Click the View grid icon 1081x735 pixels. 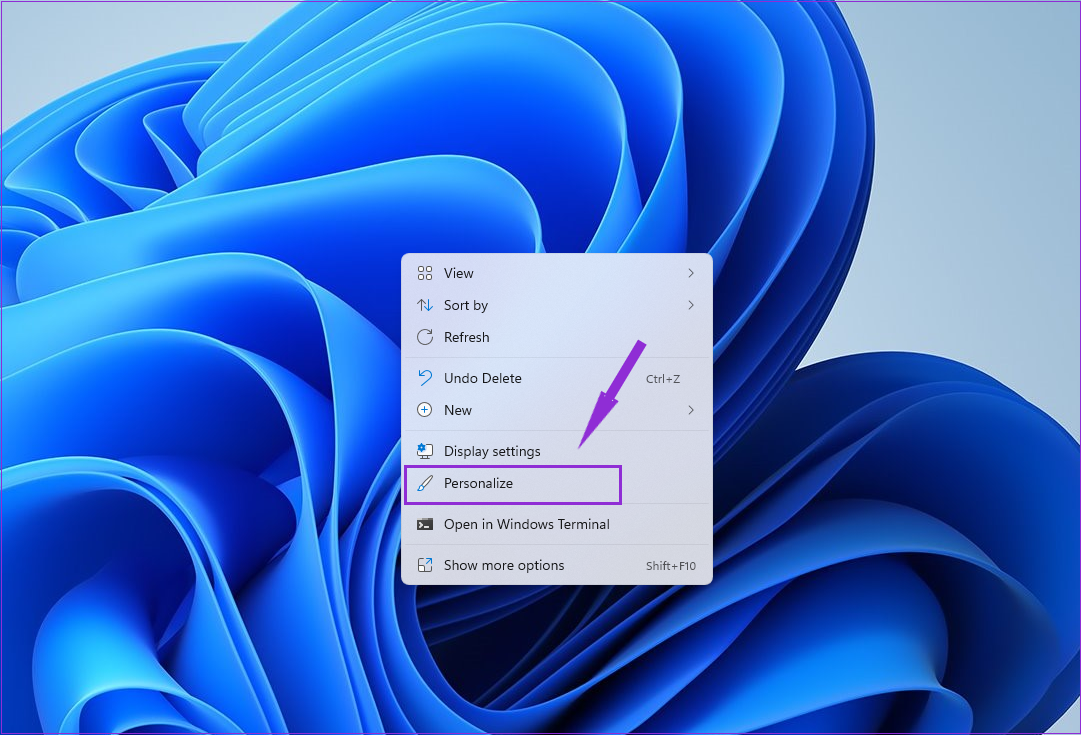click(x=426, y=272)
